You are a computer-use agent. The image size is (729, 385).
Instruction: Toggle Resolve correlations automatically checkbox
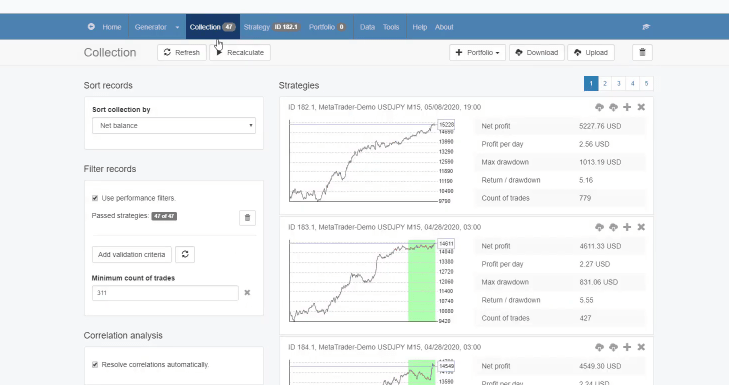click(x=95, y=365)
